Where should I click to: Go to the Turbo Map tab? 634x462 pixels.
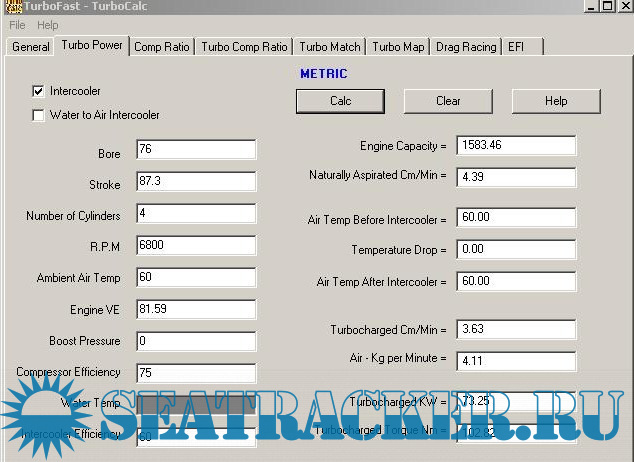pos(399,47)
